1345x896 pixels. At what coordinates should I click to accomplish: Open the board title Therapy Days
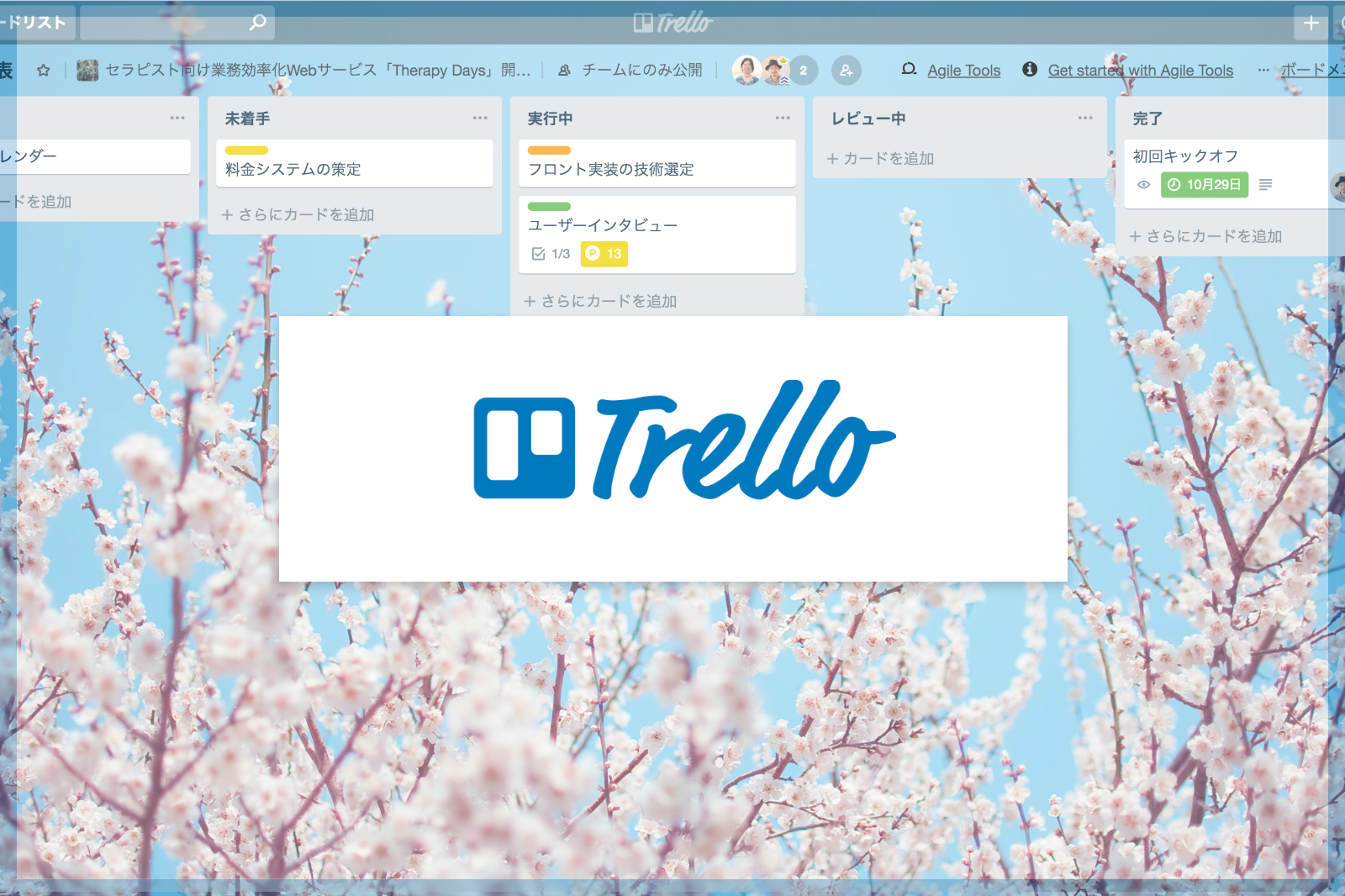tap(318, 71)
